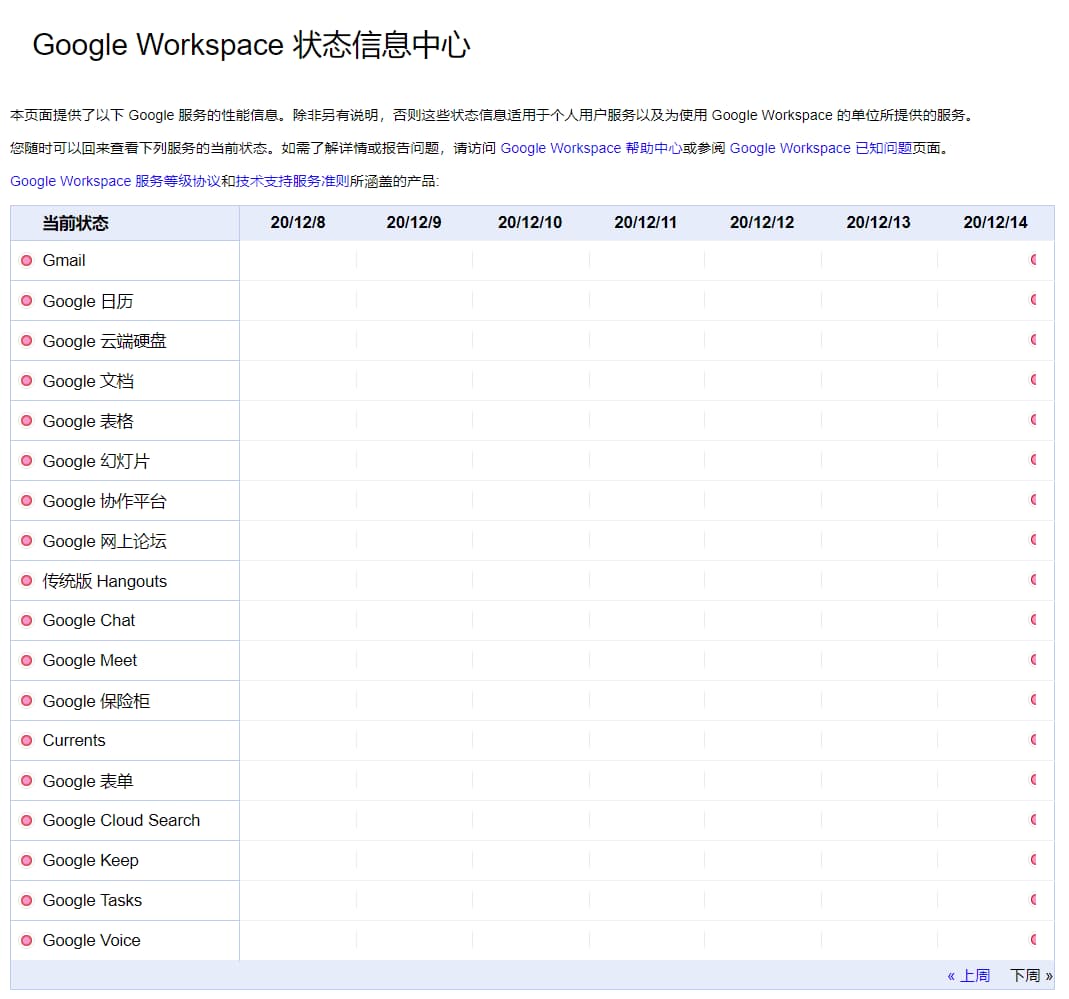
Task: Click the 20/12/13 date header
Action: (878, 222)
